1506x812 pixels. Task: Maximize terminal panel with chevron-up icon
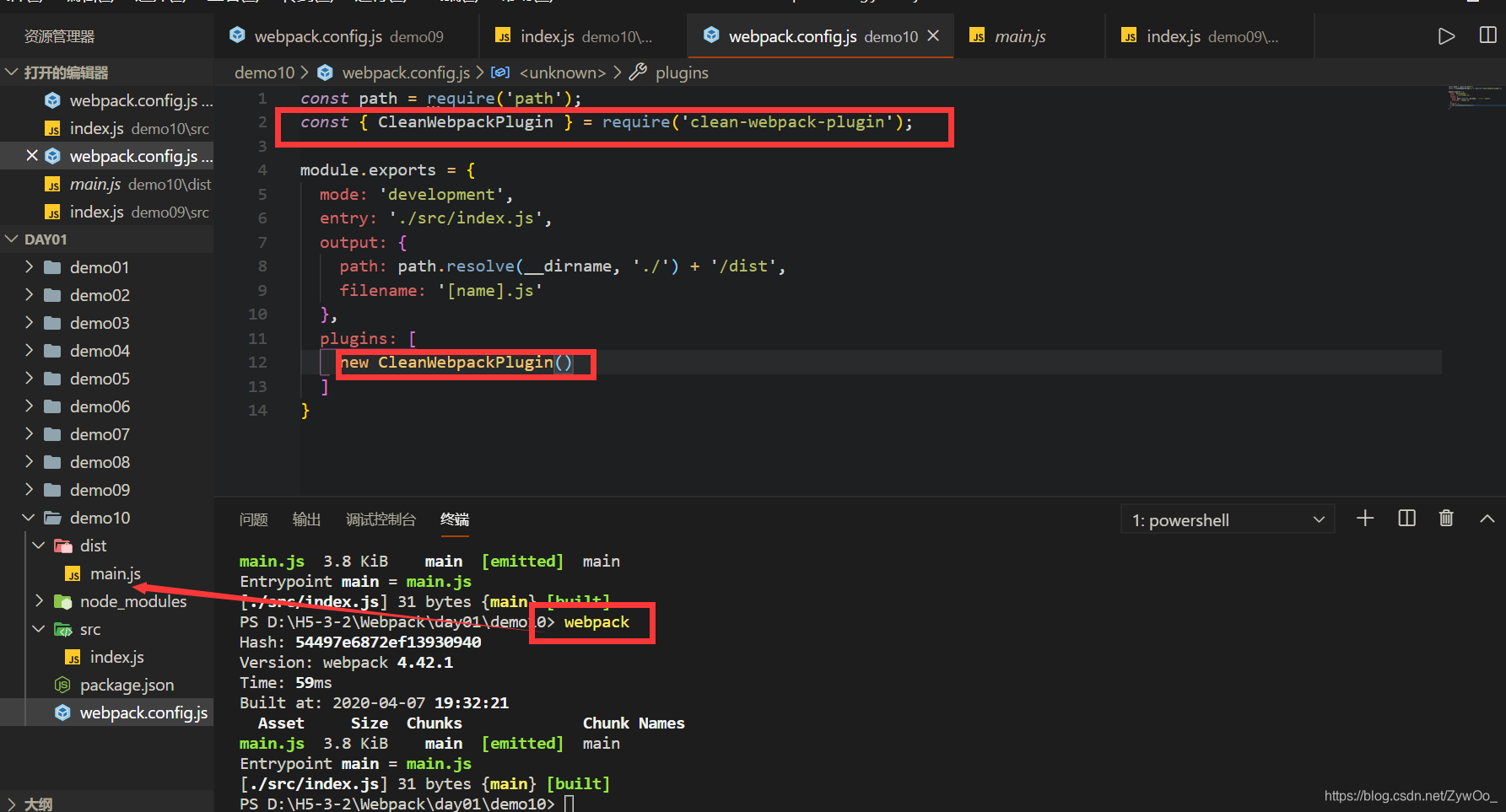point(1487,519)
